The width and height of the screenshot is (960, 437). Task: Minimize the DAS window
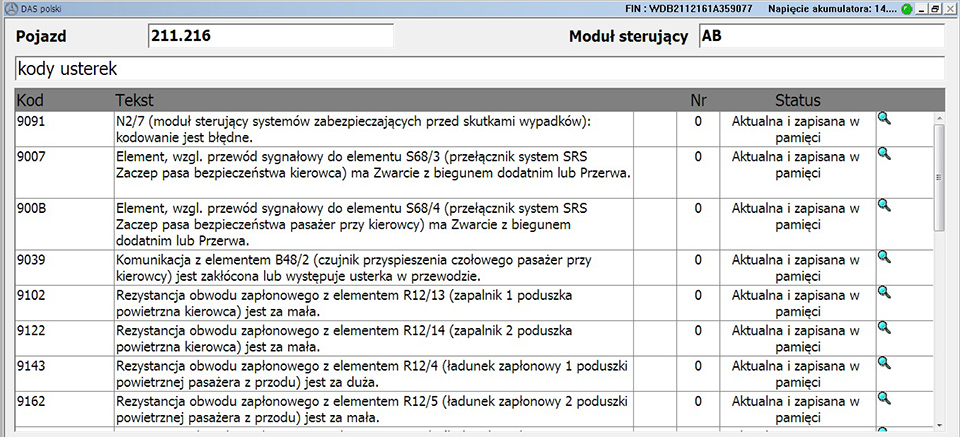point(923,9)
